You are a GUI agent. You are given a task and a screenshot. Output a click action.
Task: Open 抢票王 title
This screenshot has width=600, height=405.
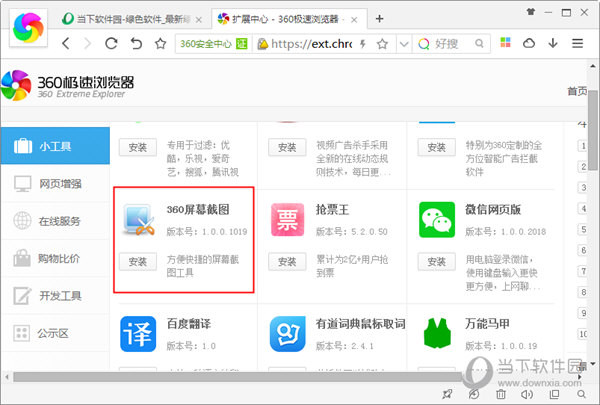tap(332, 209)
